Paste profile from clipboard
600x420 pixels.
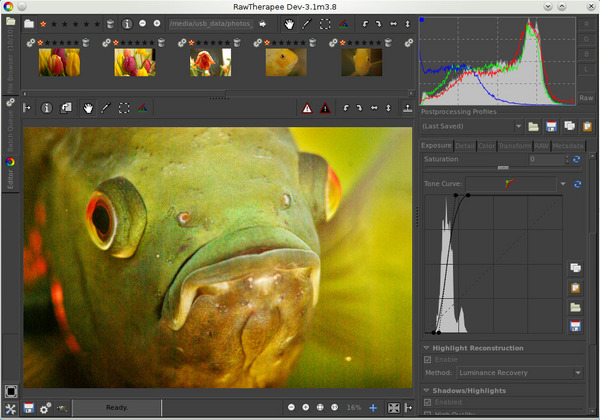pyautogui.click(x=585, y=127)
